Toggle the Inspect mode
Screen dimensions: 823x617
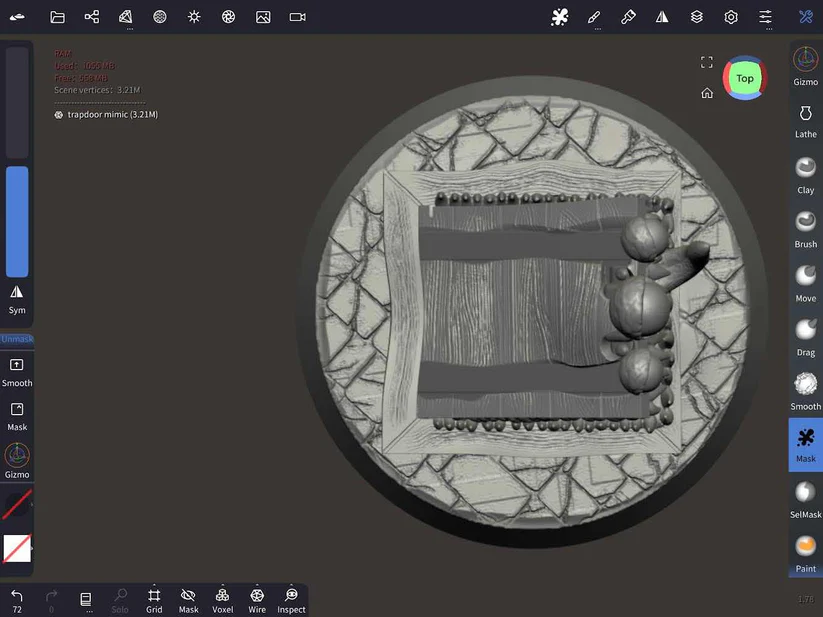coord(291,601)
